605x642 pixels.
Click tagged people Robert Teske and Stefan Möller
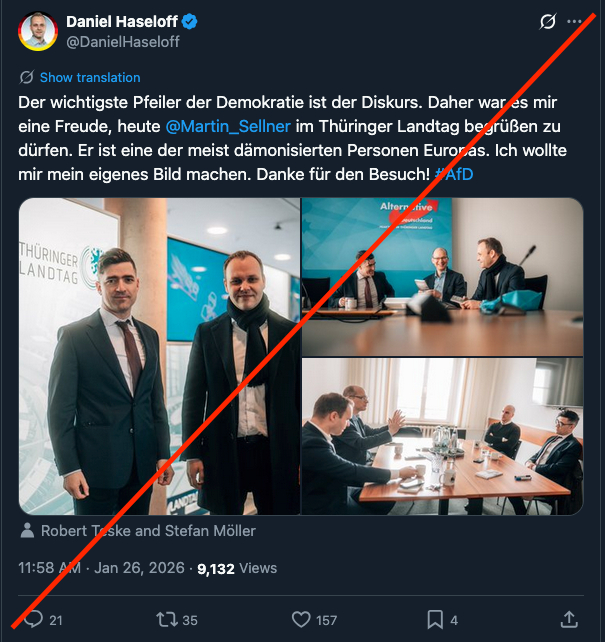coord(147,531)
